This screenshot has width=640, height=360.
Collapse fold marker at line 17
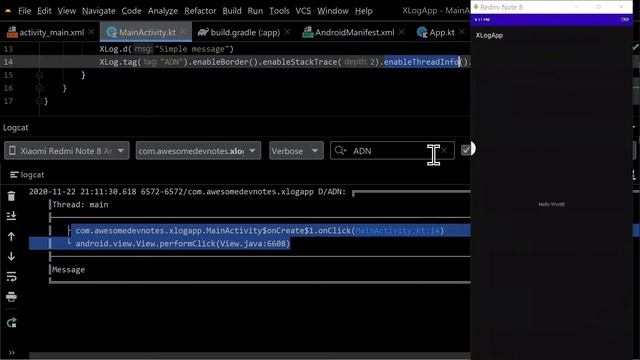tap(40, 101)
